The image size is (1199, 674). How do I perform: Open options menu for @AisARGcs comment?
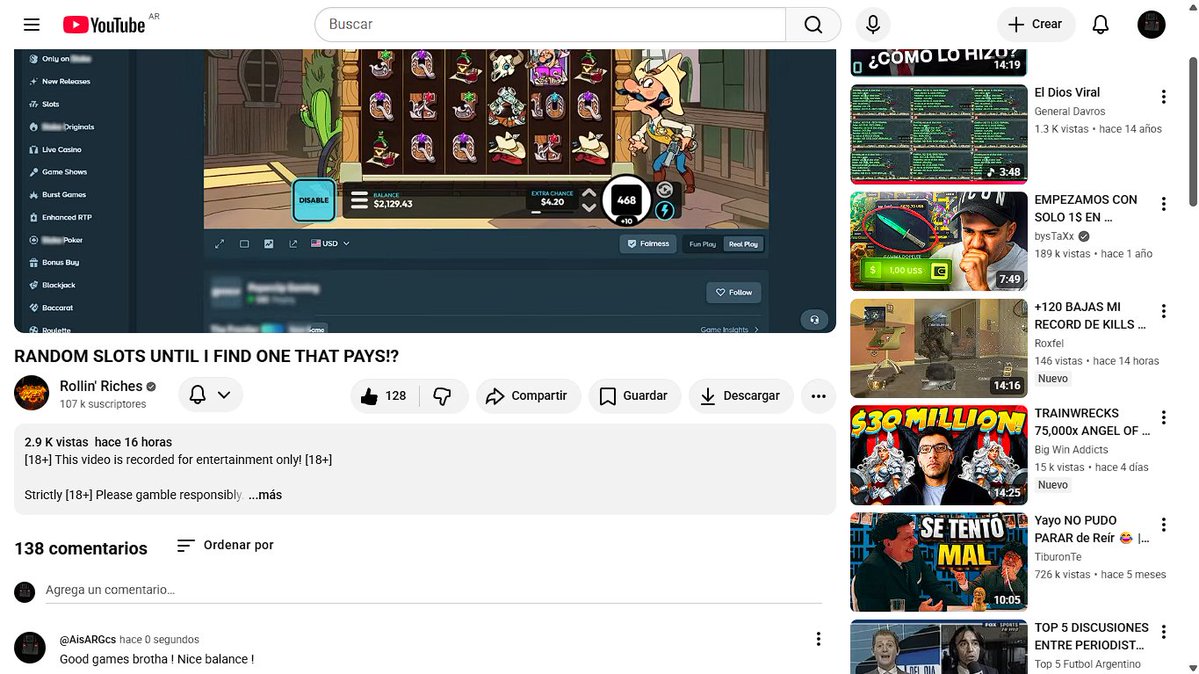point(818,639)
